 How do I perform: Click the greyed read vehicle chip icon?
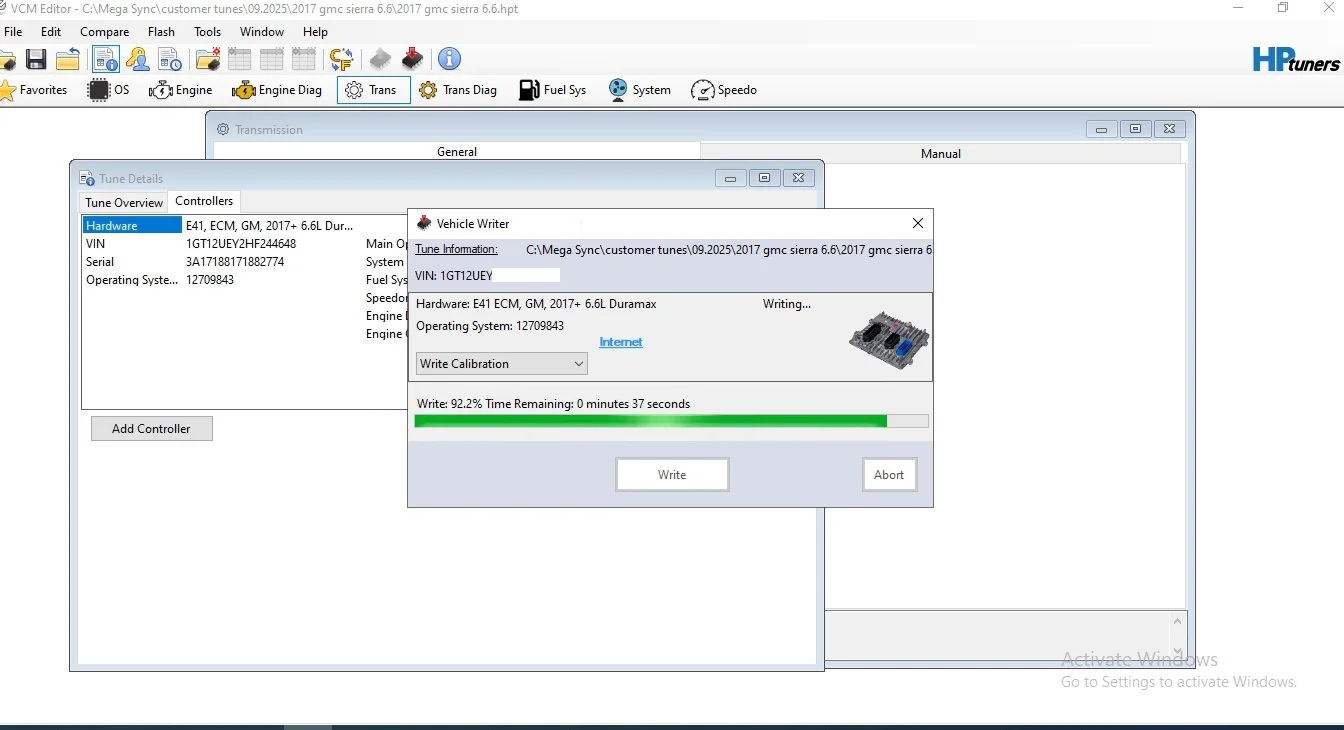click(x=380, y=59)
